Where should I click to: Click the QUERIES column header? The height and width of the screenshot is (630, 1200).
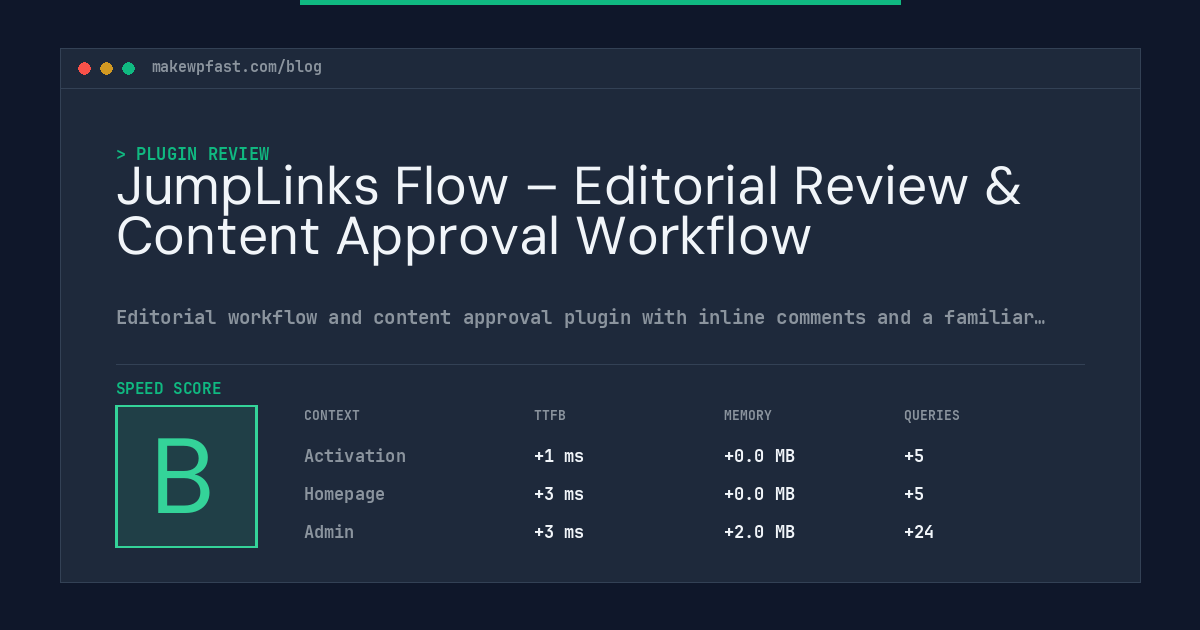(x=932, y=416)
